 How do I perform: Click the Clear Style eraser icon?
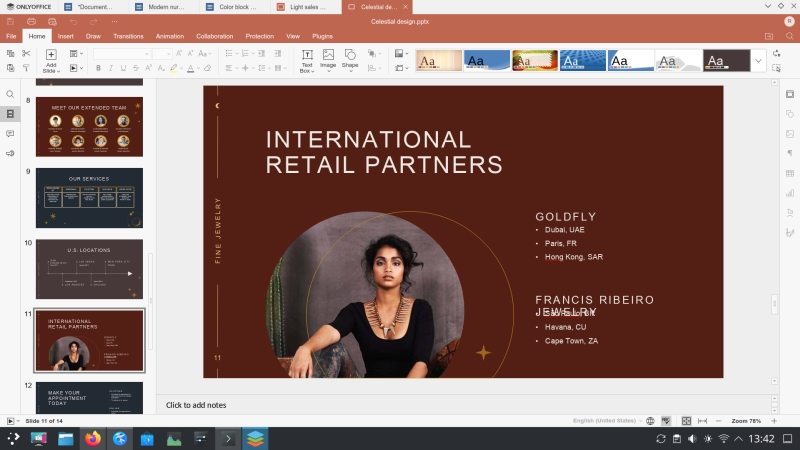coord(208,68)
